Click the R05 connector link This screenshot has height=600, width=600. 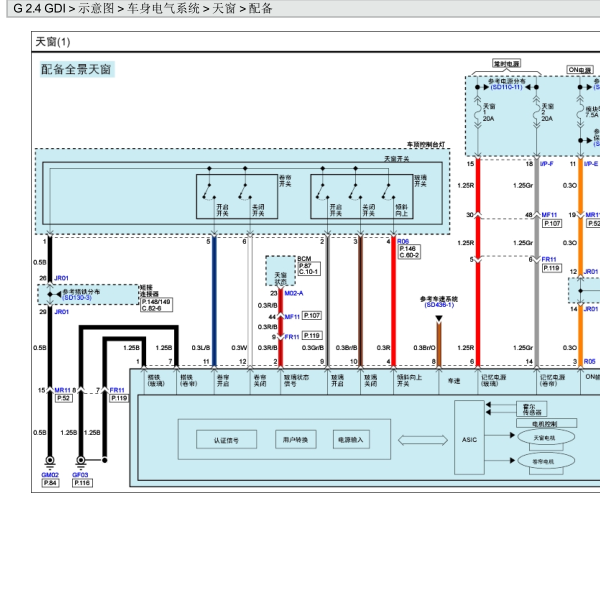click(590, 361)
